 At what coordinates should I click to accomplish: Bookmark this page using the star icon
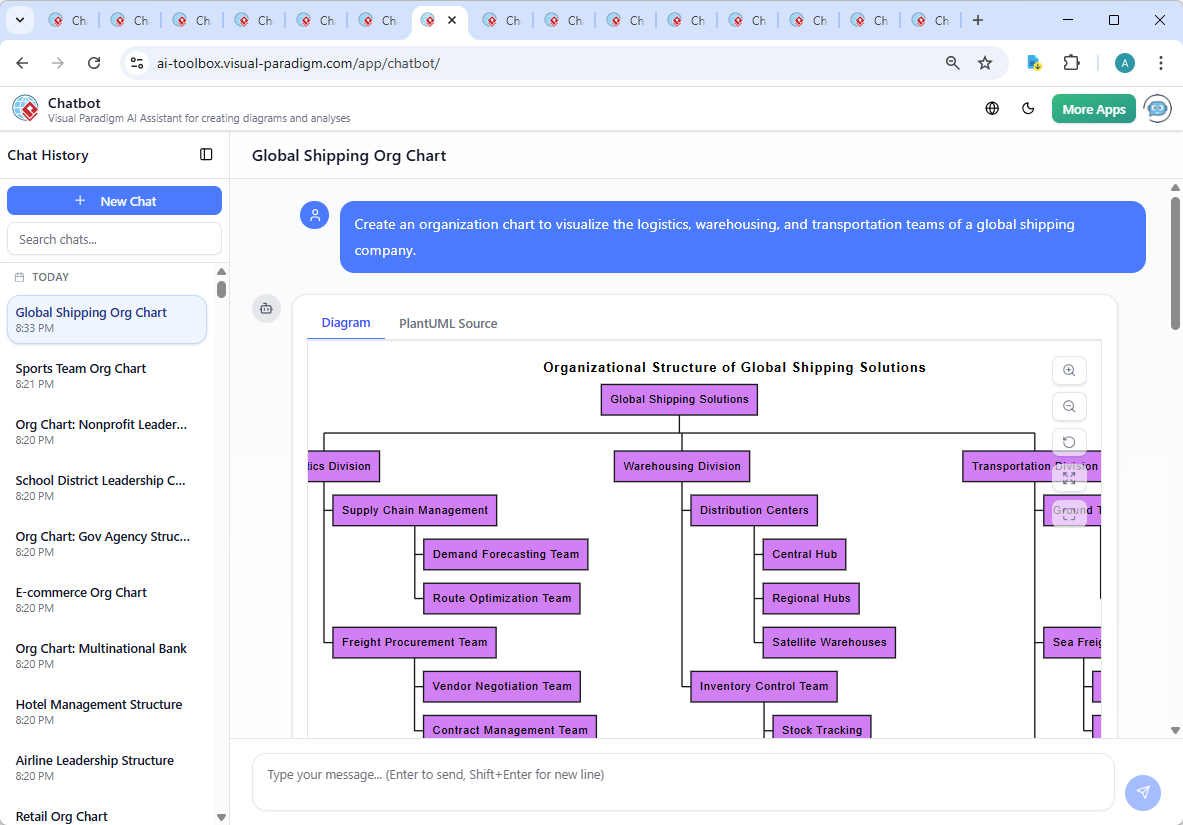[x=985, y=62]
